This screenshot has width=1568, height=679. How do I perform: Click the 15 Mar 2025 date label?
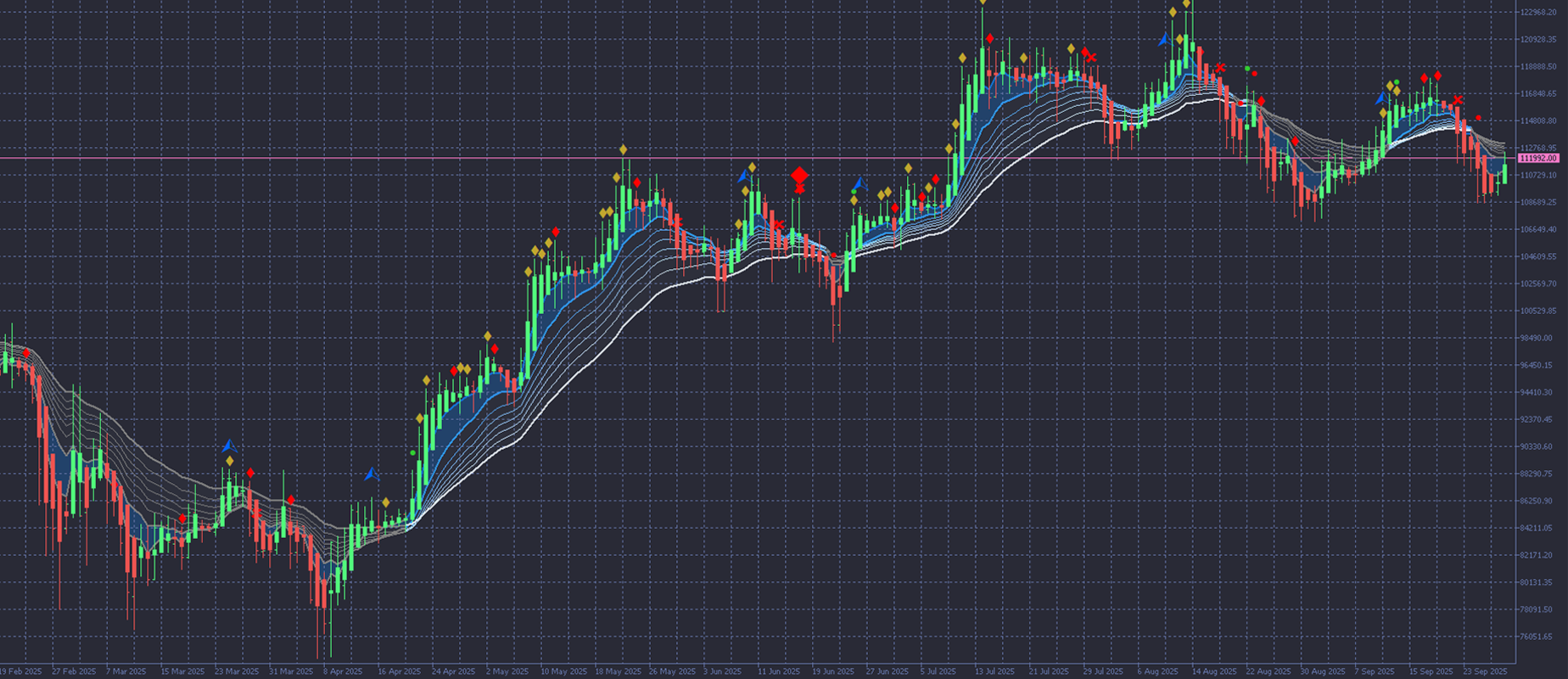182,671
